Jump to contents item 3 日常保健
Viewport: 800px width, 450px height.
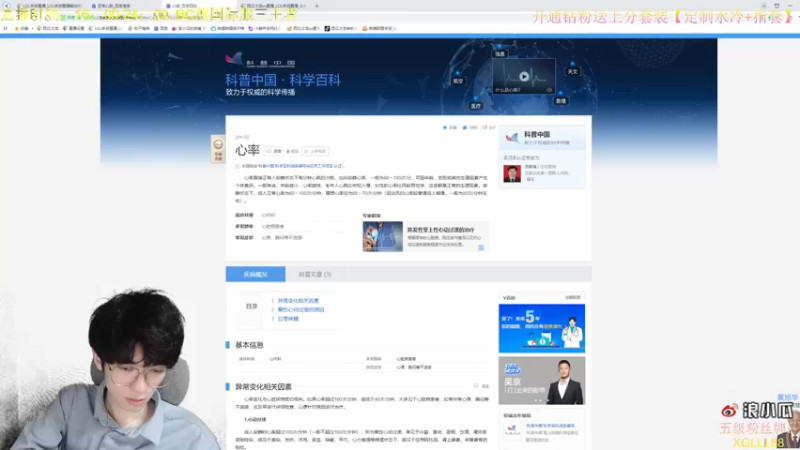point(288,319)
